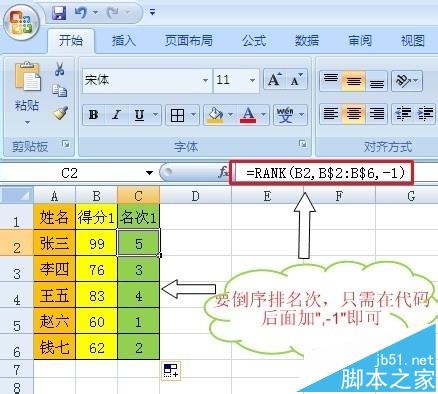Viewport: 438px width, 394px height.
Task: Apply yellow fill color bucket
Action: [215, 115]
